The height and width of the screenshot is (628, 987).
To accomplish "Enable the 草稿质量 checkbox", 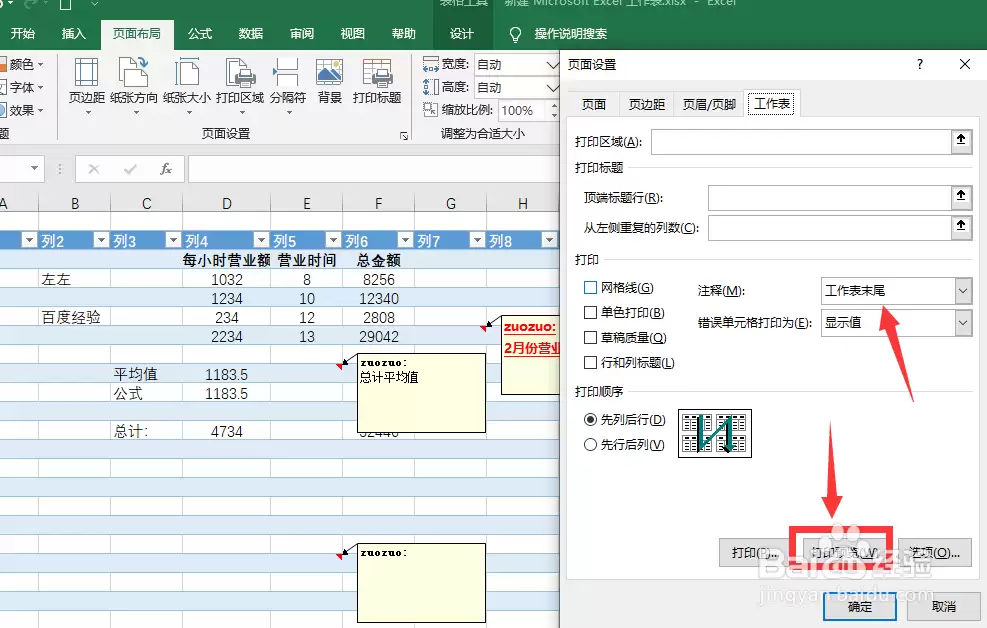I will (590, 338).
